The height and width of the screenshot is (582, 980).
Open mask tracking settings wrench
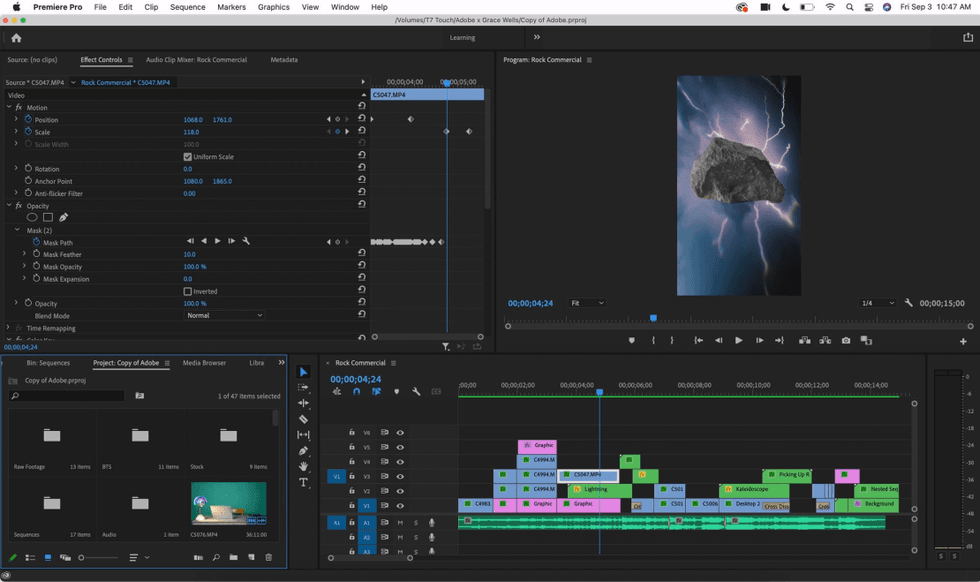click(x=246, y=241)
